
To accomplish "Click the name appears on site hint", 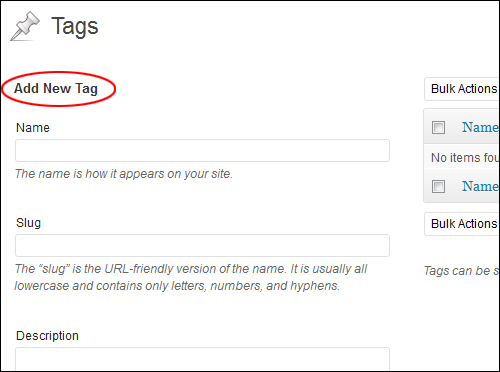I will coord(124,174).
